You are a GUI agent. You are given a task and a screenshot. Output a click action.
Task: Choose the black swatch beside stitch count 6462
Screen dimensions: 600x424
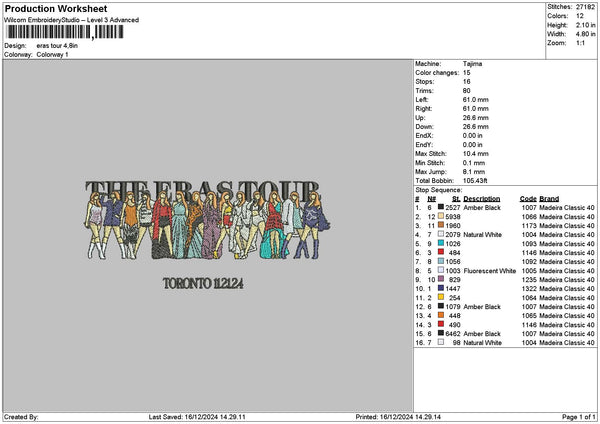pos(441,333)
